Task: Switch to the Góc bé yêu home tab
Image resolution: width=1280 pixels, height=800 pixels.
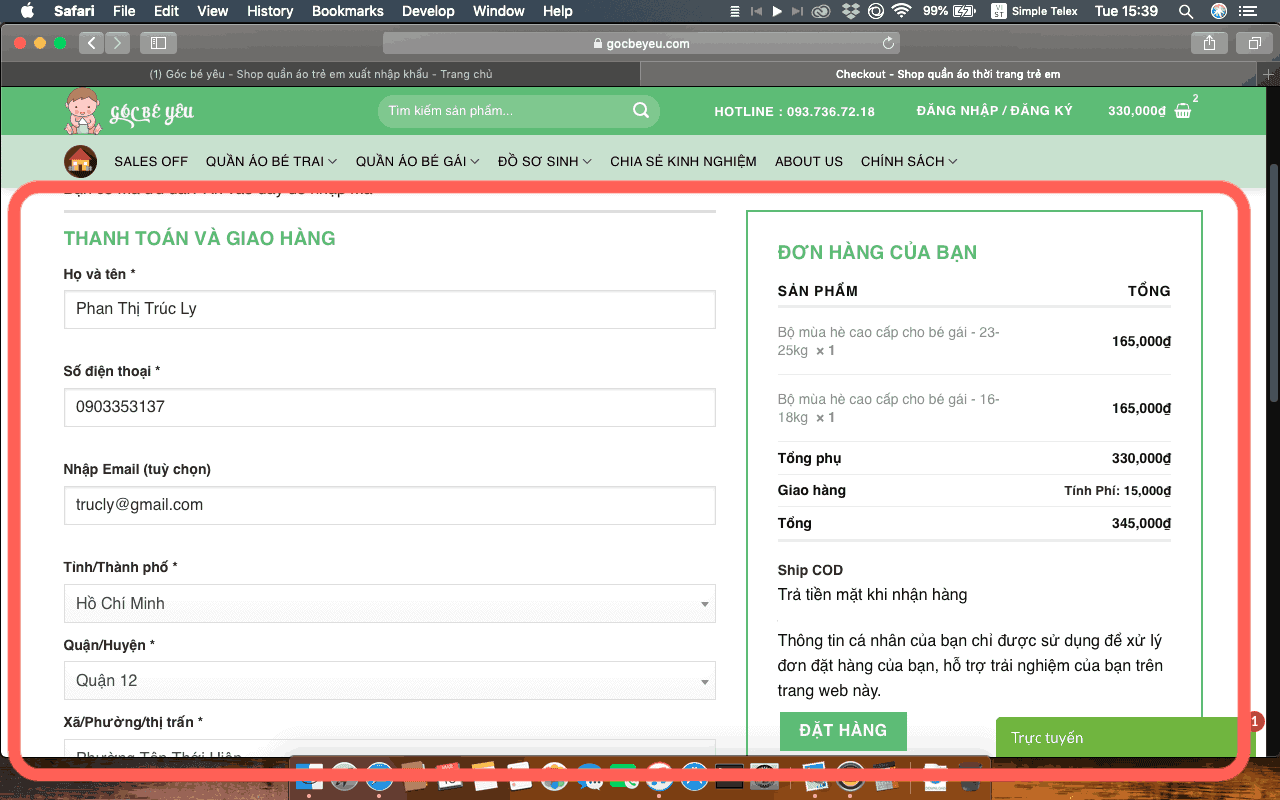Action: [x=320, y=74]
